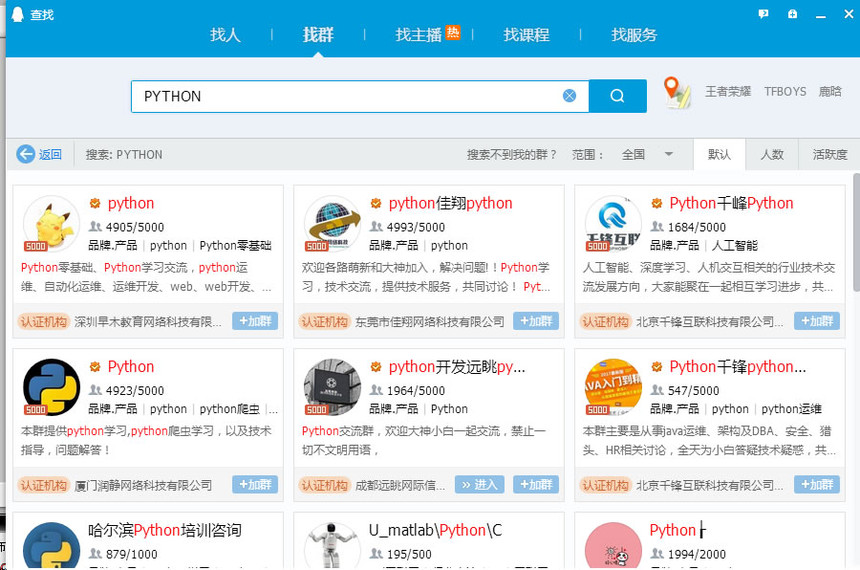Viewport: 860px width, 570px height.
Task: Sort results by 人数
Action: [x=772, y=154]
